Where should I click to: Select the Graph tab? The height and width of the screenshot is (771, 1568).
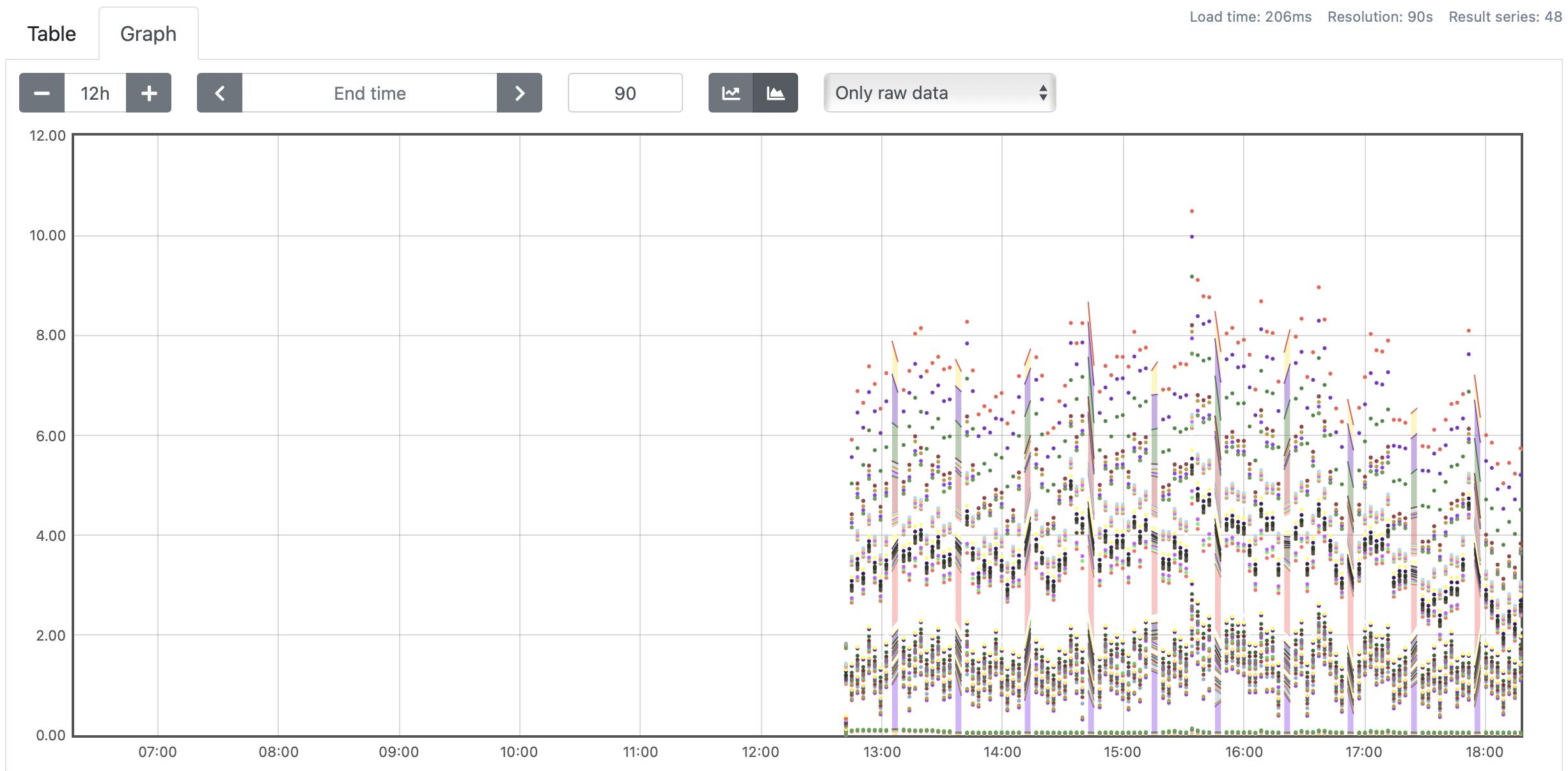pyautogui.click(x=148, y=34)
